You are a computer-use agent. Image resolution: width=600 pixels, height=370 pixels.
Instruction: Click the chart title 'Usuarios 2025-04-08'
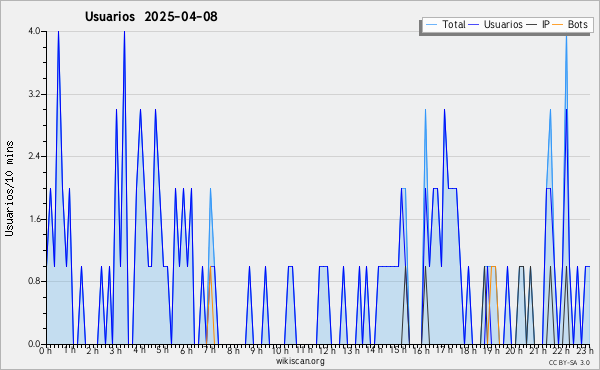[151, 16]
